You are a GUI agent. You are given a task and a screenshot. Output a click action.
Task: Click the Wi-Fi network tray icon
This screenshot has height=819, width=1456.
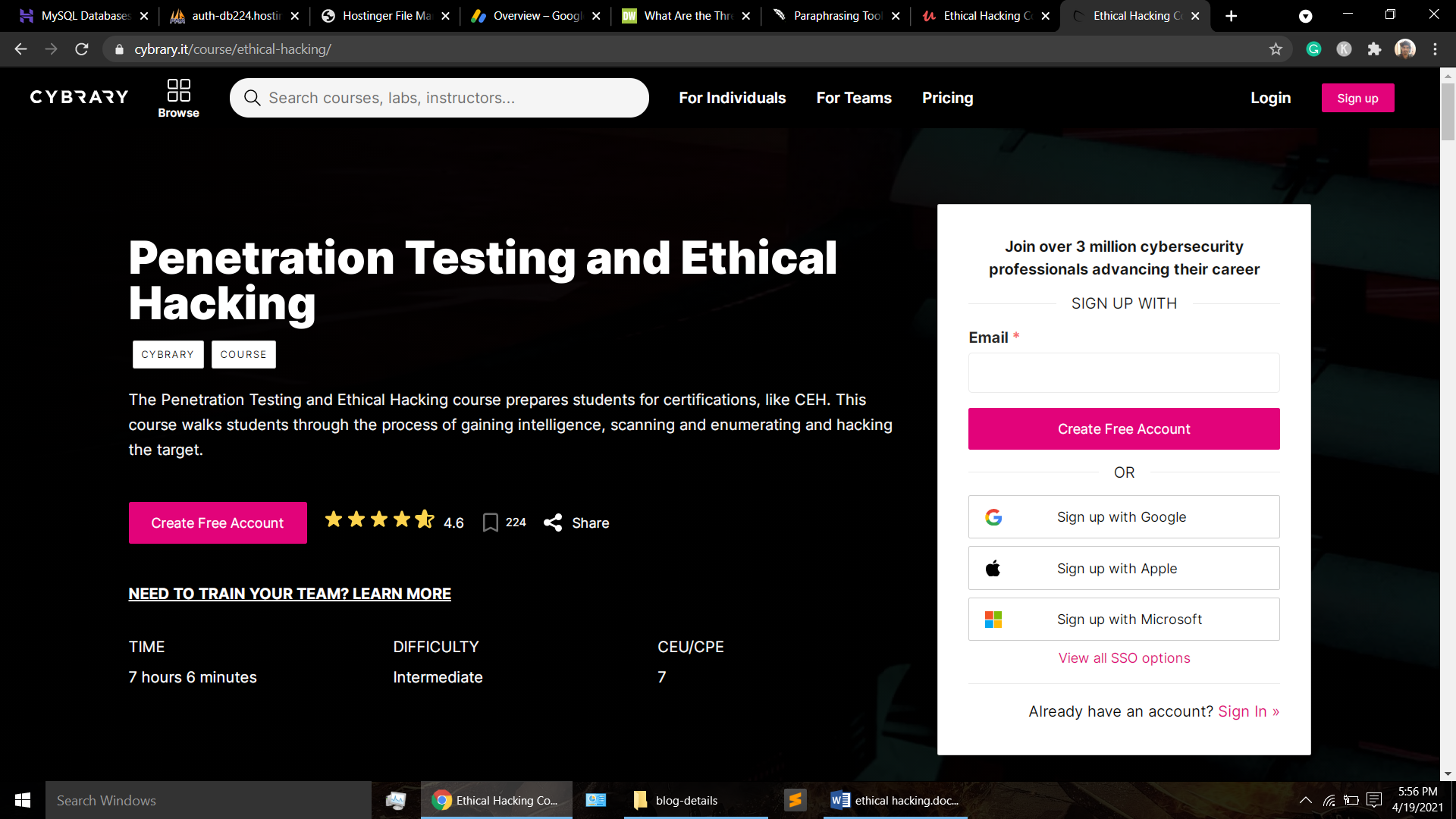(1329, 800)
